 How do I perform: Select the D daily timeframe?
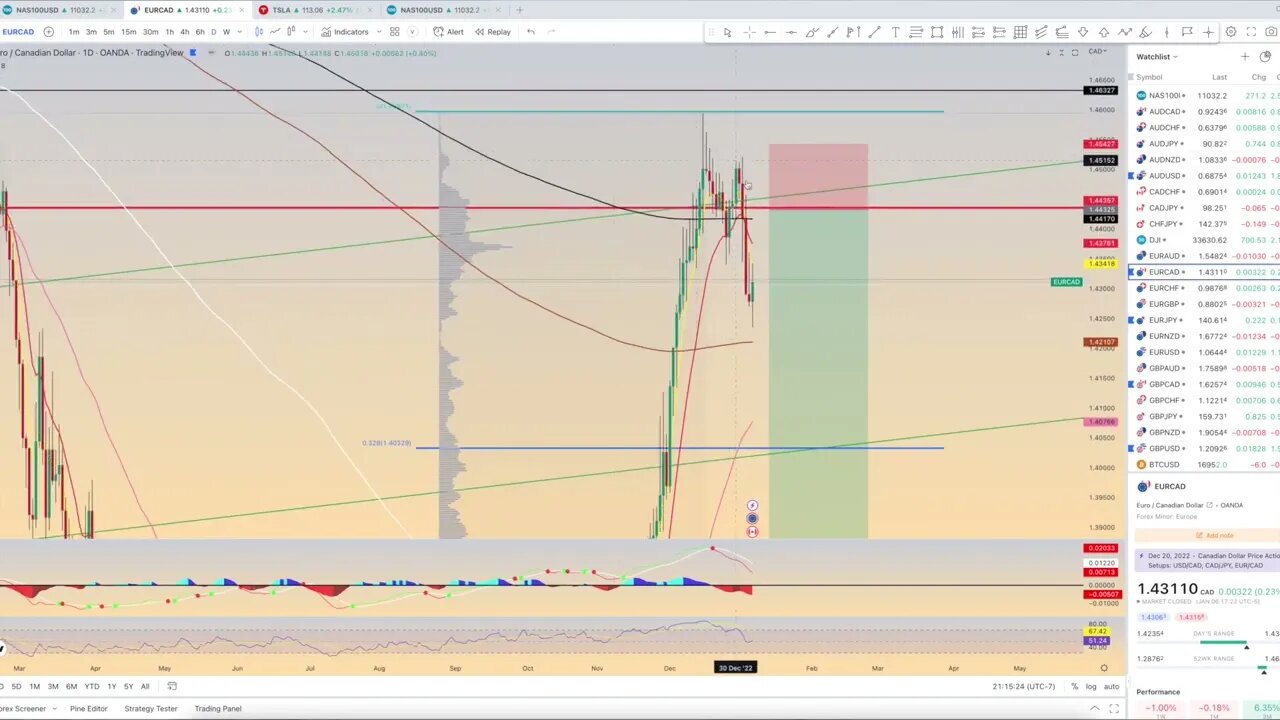[214, 32]
